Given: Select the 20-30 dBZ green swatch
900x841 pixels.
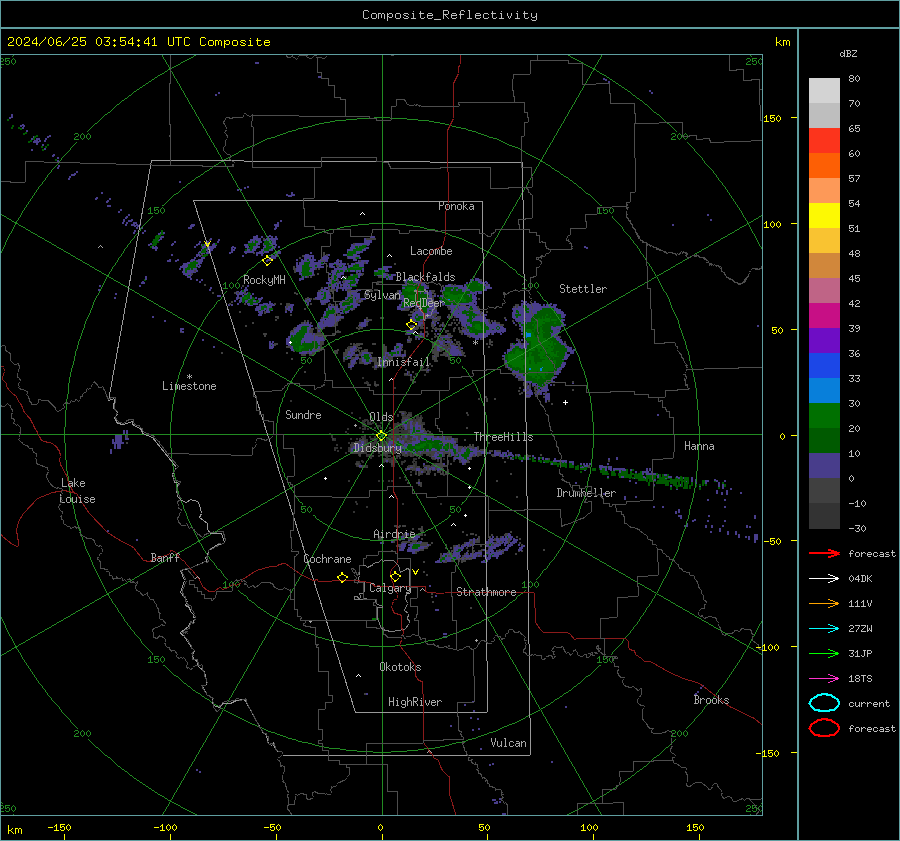Looking at the screenshot, I should click(x=824, y=415).
